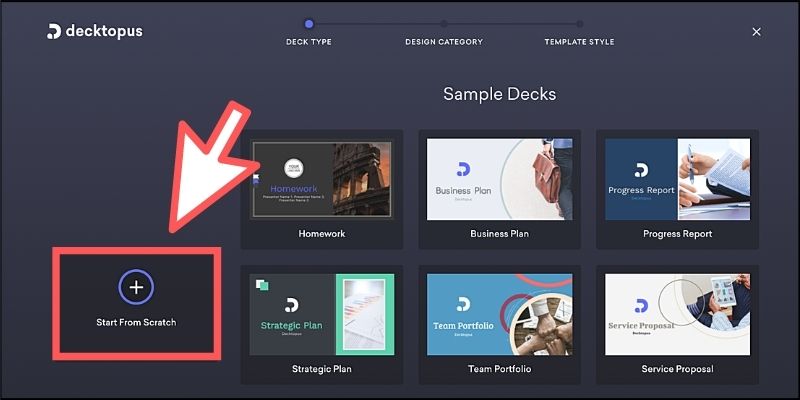Viewport: 800px width, 400px height.
Task: Click the Team Portfolio caption text
Action: (499, 368)
